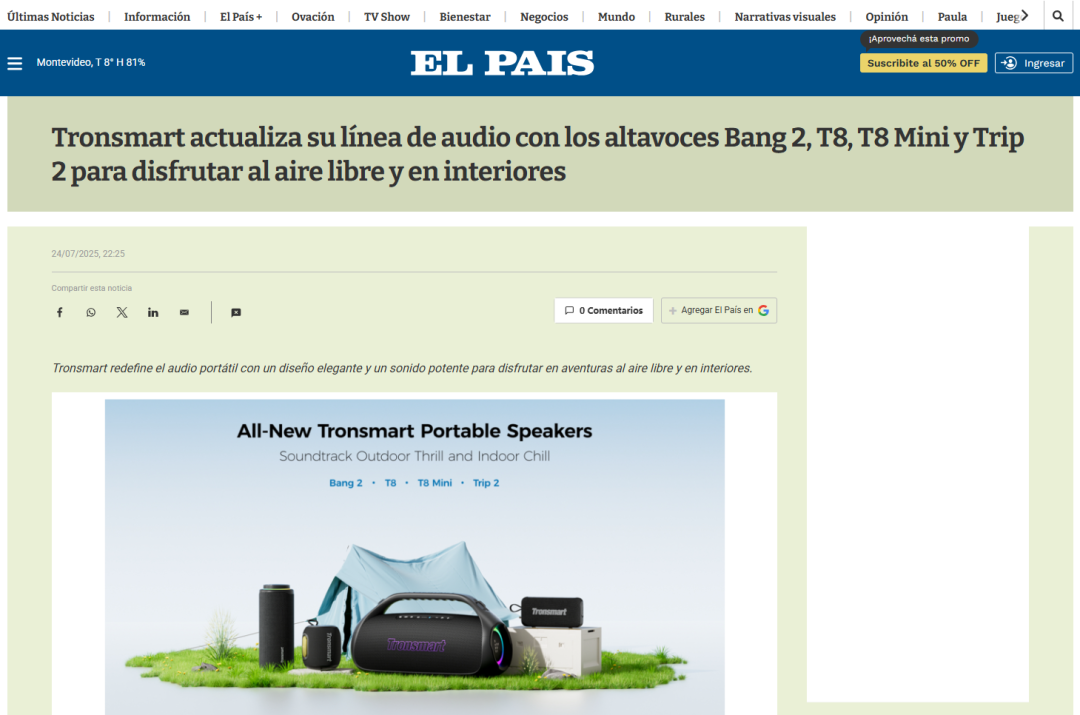Viewport: 1080px width, 715px height.
Task: Share article via WhatsApp icon
Action: (91, 313)
